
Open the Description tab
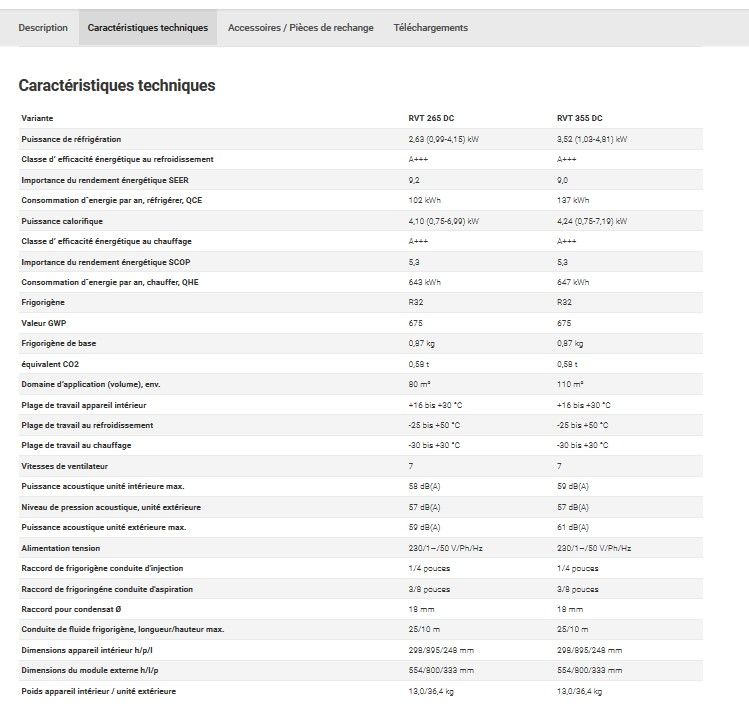(x=43, y=28)
